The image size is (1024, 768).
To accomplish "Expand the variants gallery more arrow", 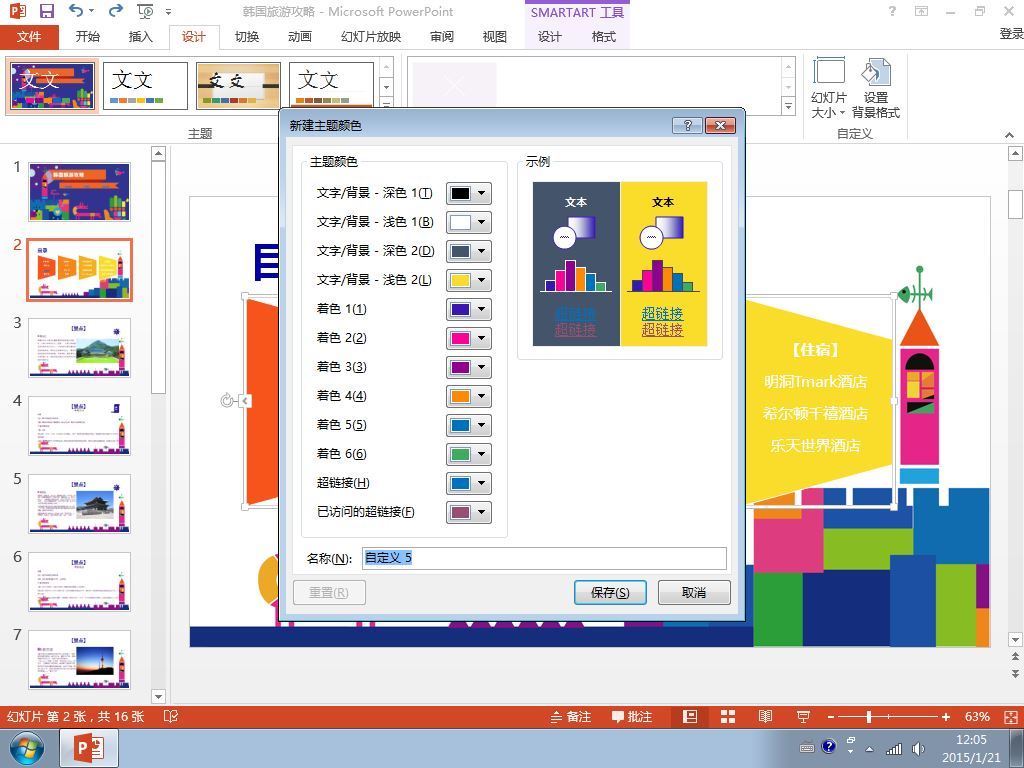I will [788, 106].
